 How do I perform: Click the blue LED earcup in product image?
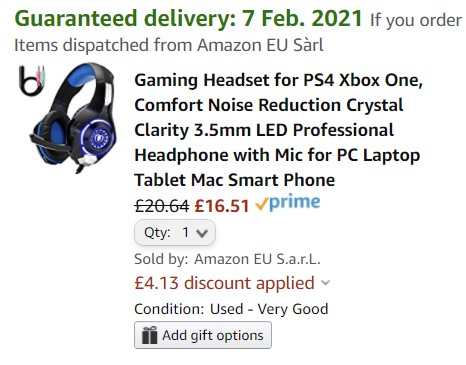click(x=99, y=139)
